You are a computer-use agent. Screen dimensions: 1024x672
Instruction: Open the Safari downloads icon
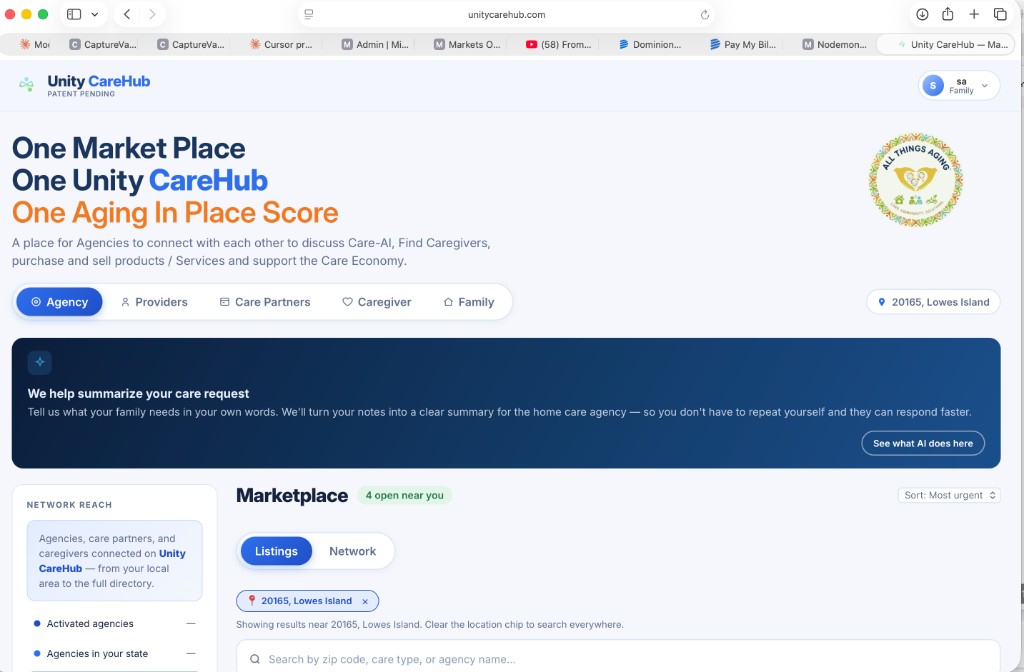[922, 14]
